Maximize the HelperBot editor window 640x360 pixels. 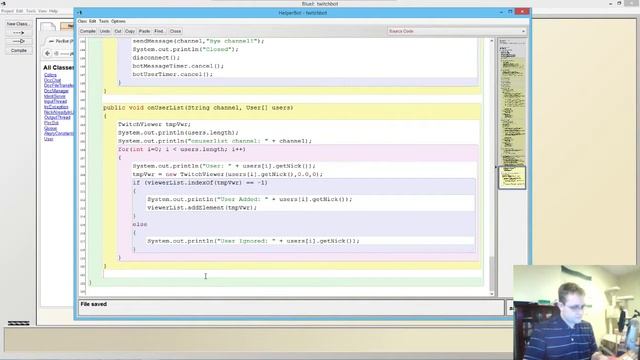point(510,12)
